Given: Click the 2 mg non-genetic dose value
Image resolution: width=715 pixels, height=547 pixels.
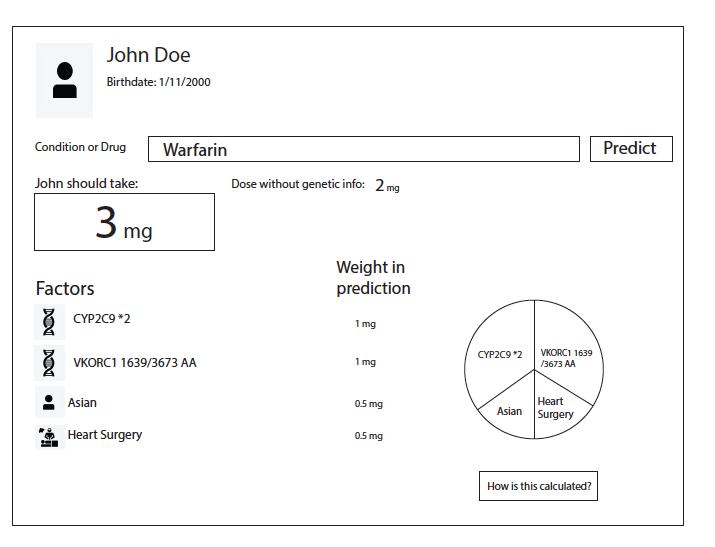Looking at the screenshot, I should (387, 186).
